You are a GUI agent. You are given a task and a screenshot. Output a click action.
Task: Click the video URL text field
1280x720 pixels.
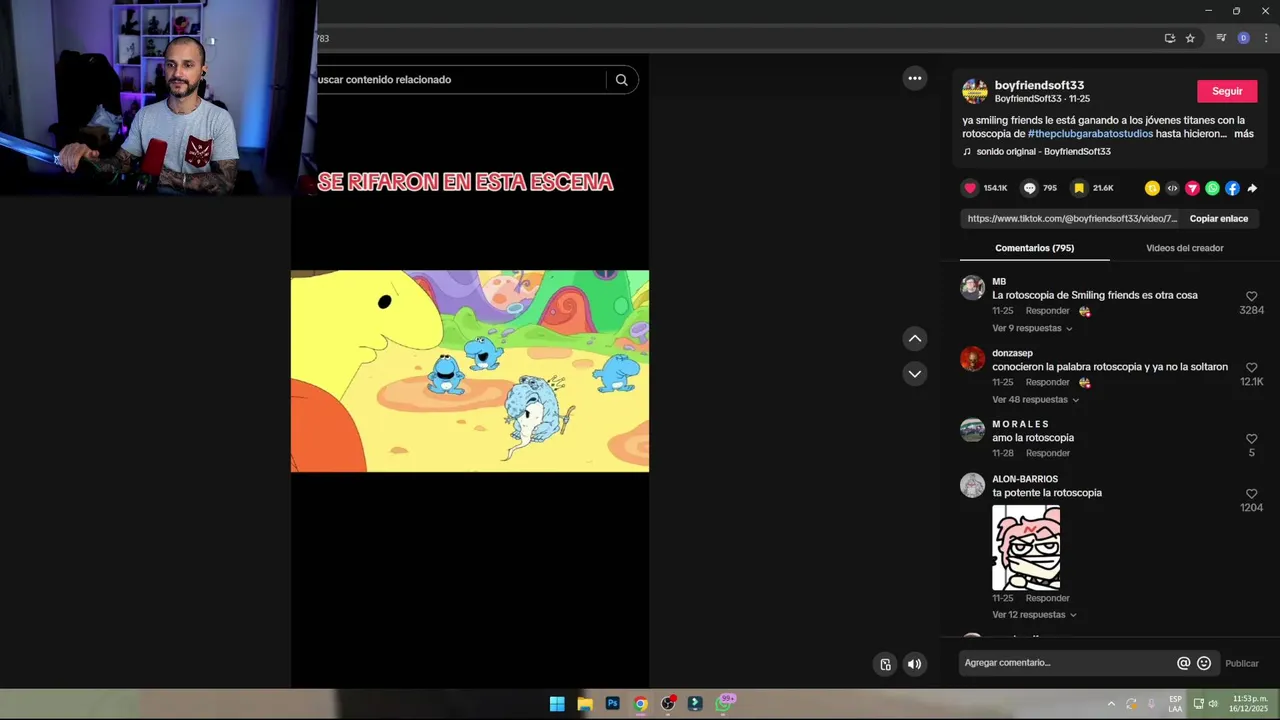[x=1072, y=218]
